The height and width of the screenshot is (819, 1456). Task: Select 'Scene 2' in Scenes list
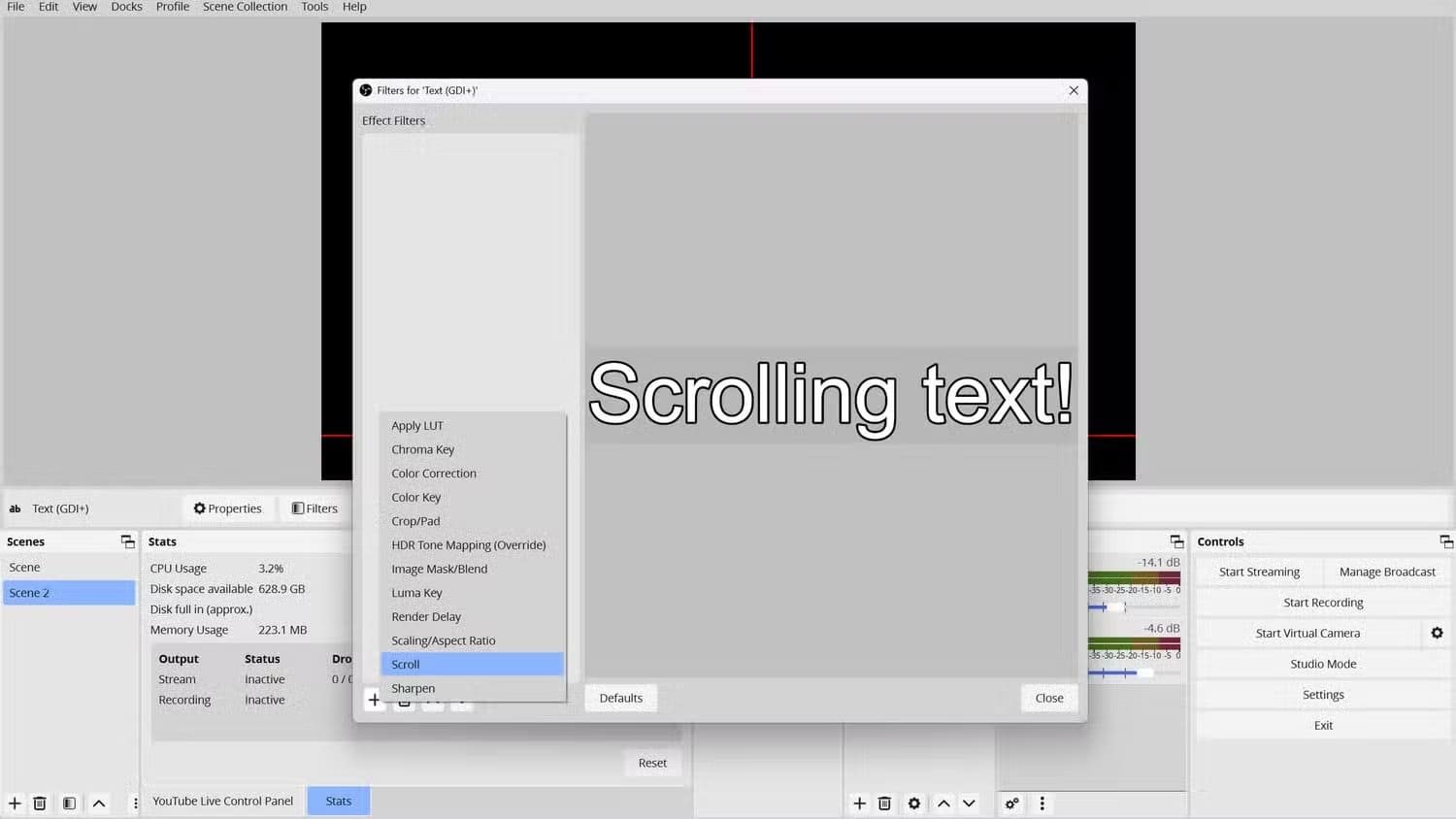click(69, 593)
